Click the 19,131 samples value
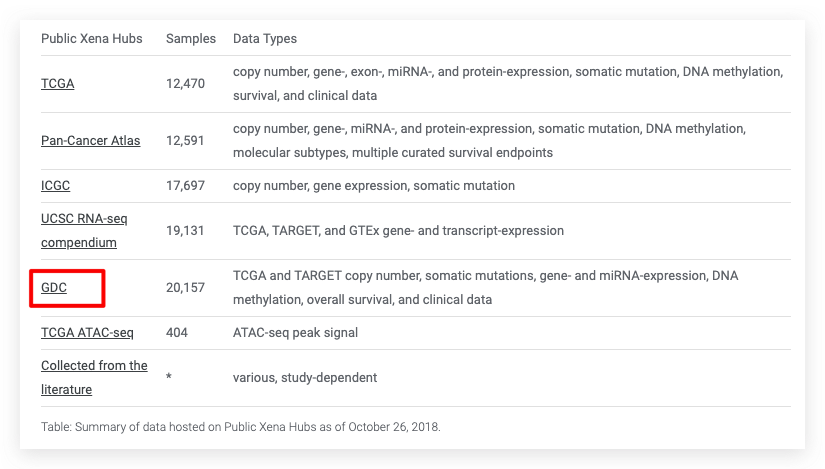 (x=185, y=231)
